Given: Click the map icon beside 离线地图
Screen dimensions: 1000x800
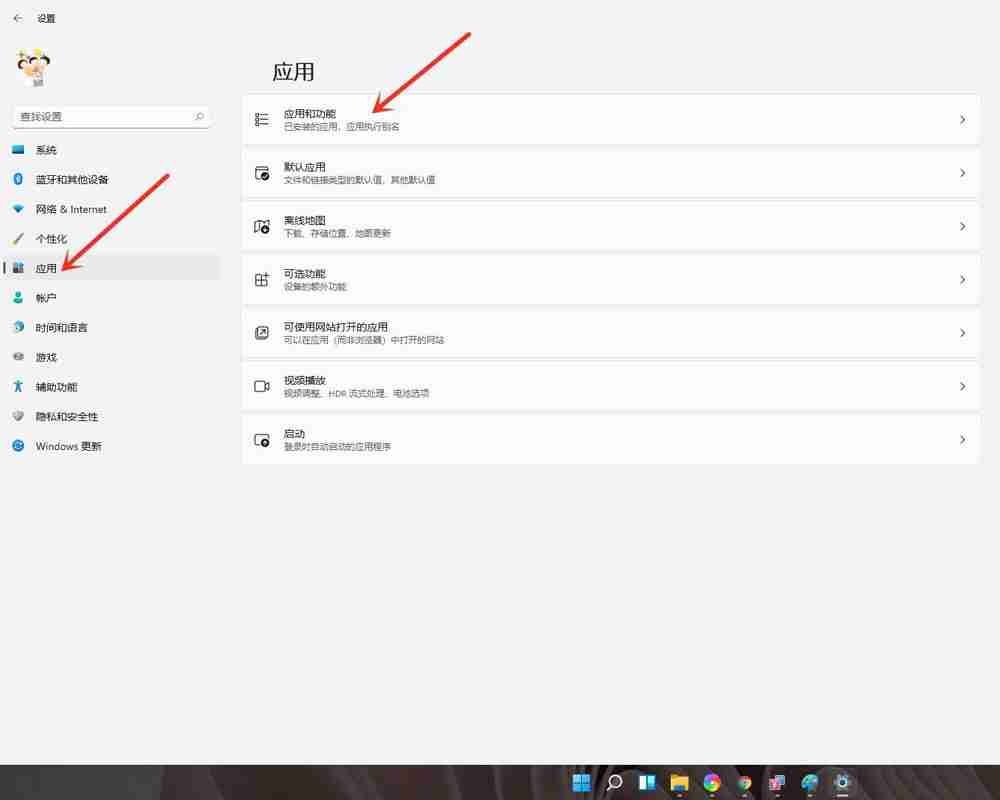Looking at the screenshot, I should (261, 226).
